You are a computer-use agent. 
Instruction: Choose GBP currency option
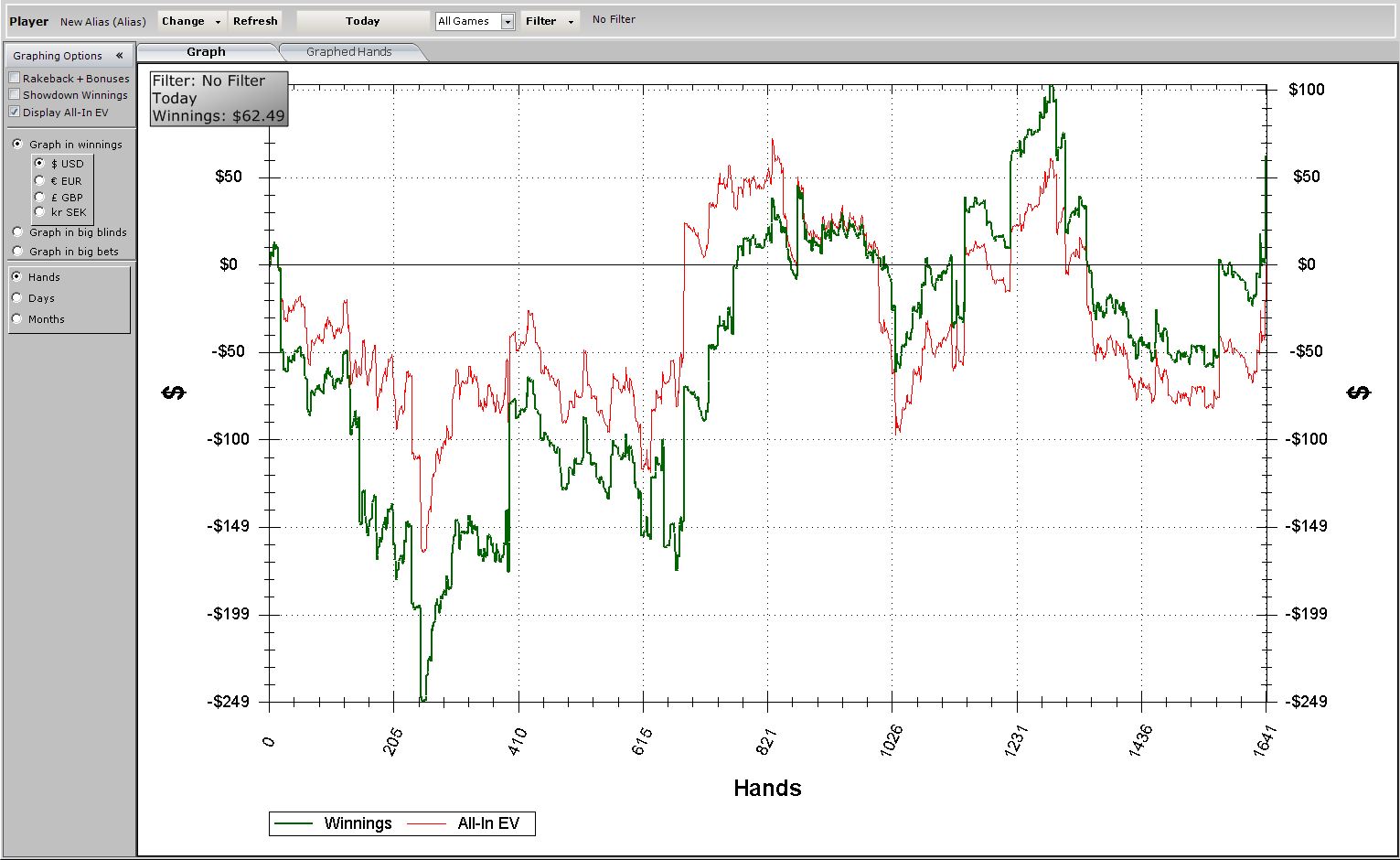[40, 197]
